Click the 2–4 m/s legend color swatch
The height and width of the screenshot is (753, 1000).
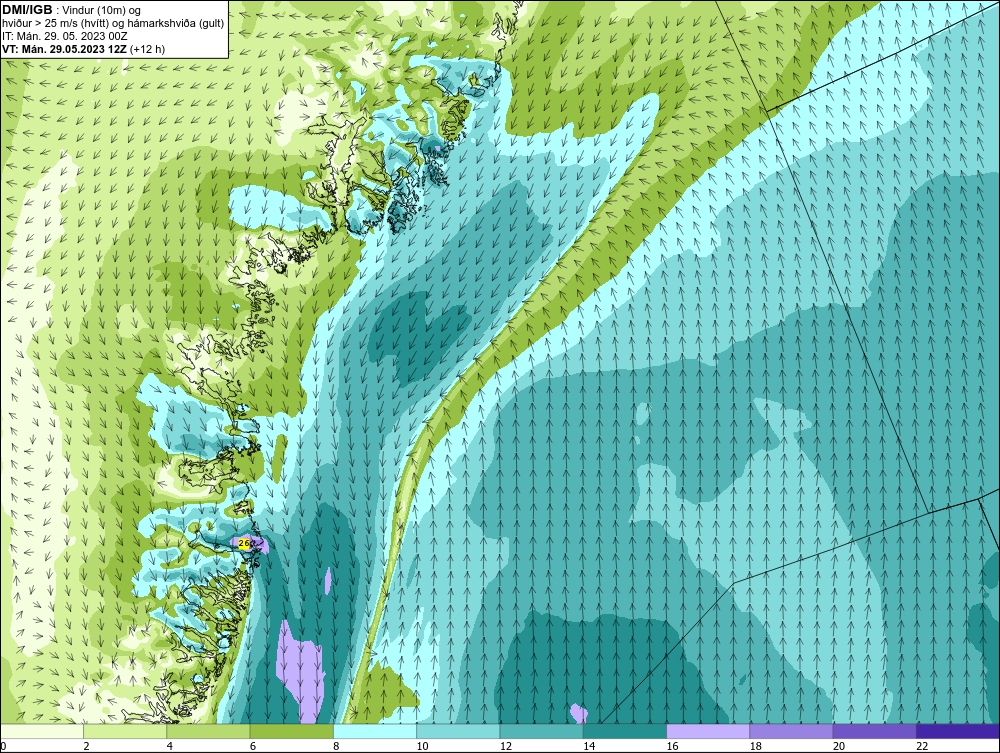pos(125,731)
